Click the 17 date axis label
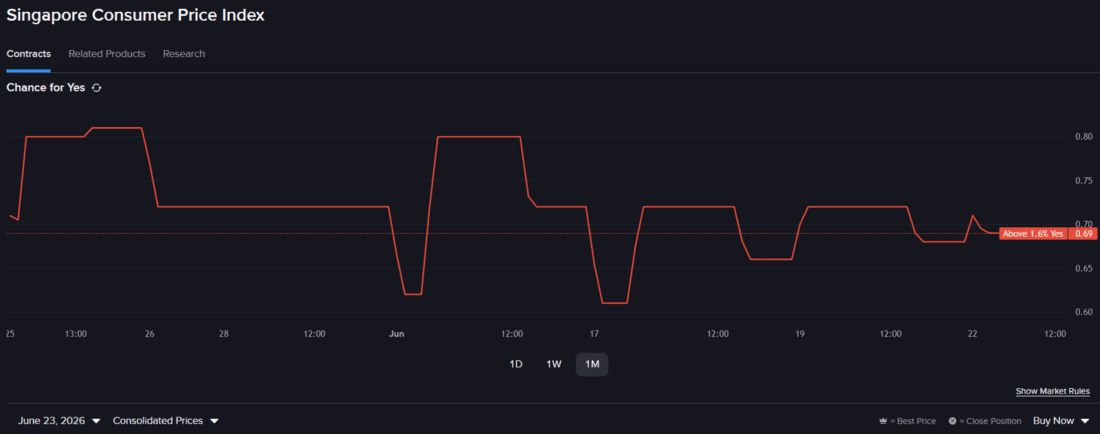This screenshot has height=434, width=1100. pyautogui.click(x=594, y=334)
